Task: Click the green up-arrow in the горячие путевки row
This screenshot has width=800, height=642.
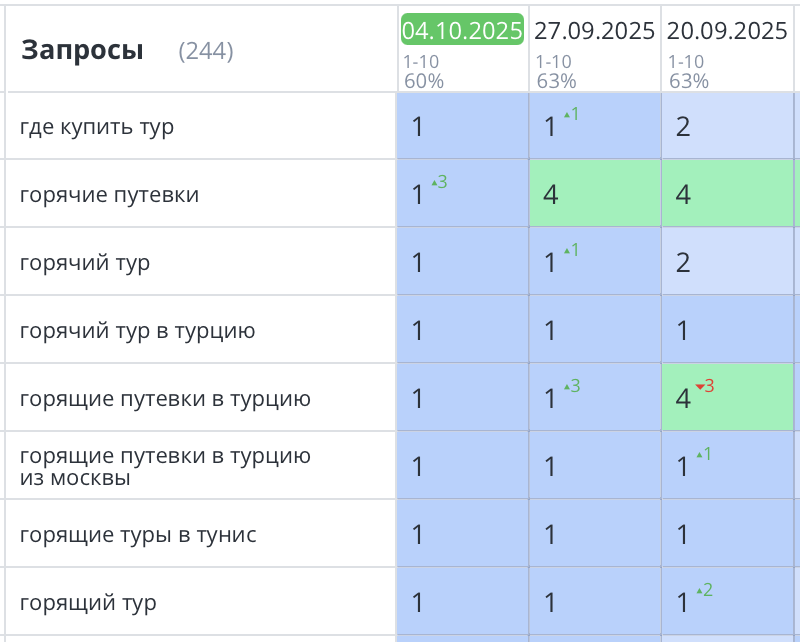Action: coord(433,183)
